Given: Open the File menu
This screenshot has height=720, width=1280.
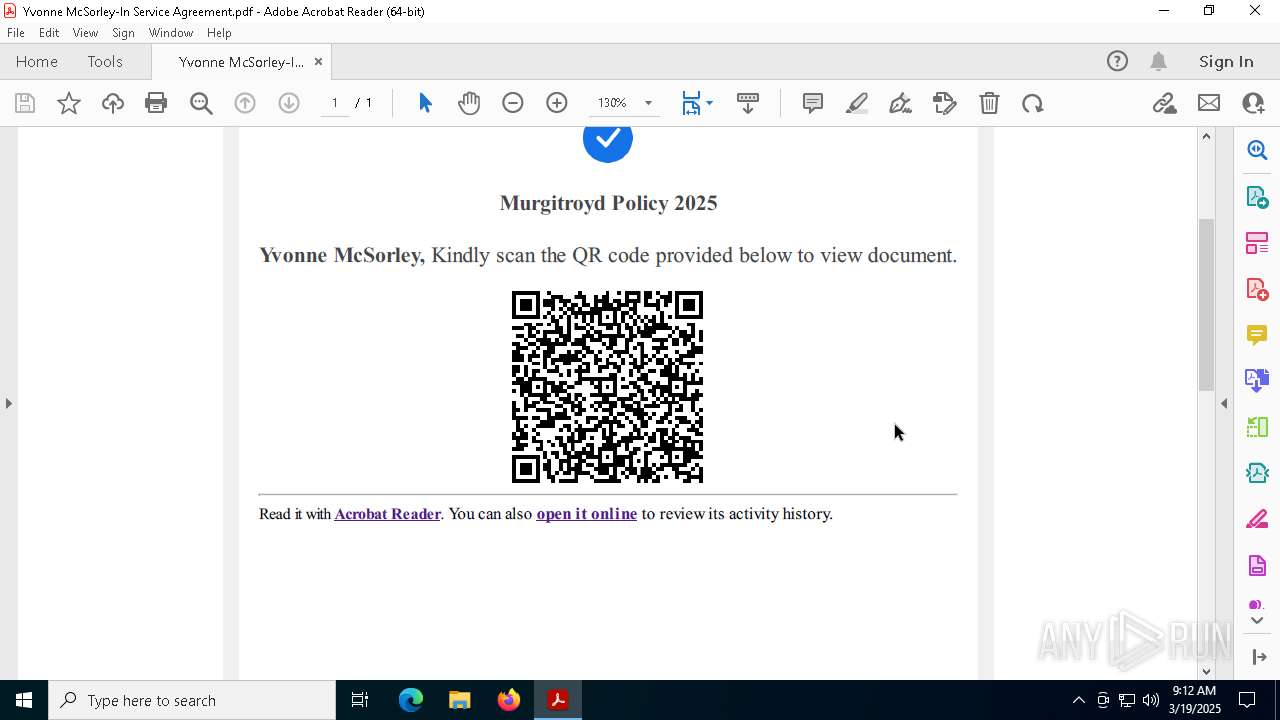Looking at the screenshot, I should [x=16, y=33].
